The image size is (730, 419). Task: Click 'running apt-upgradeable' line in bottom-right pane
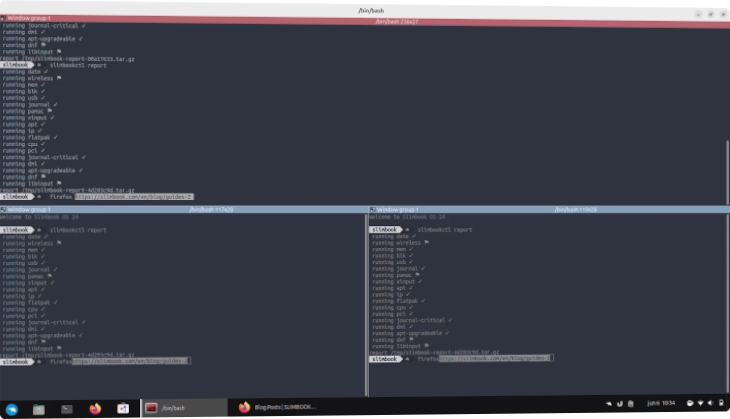(x=411, y=333)
